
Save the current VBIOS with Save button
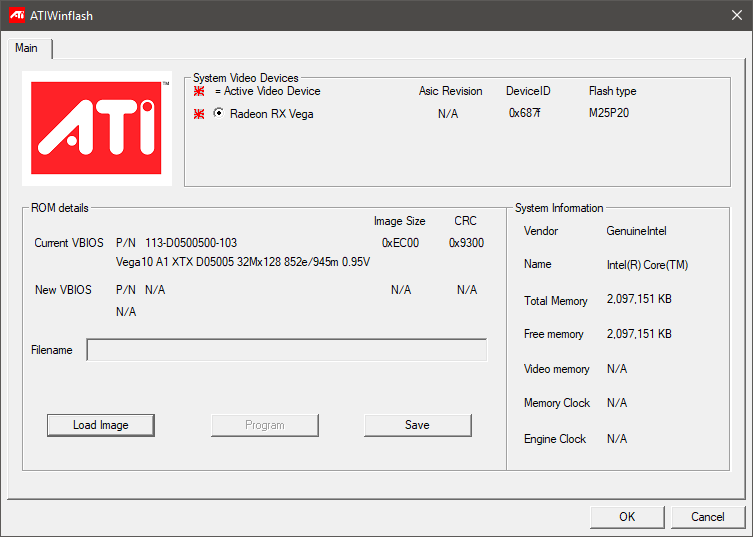[x=417, y=425]
